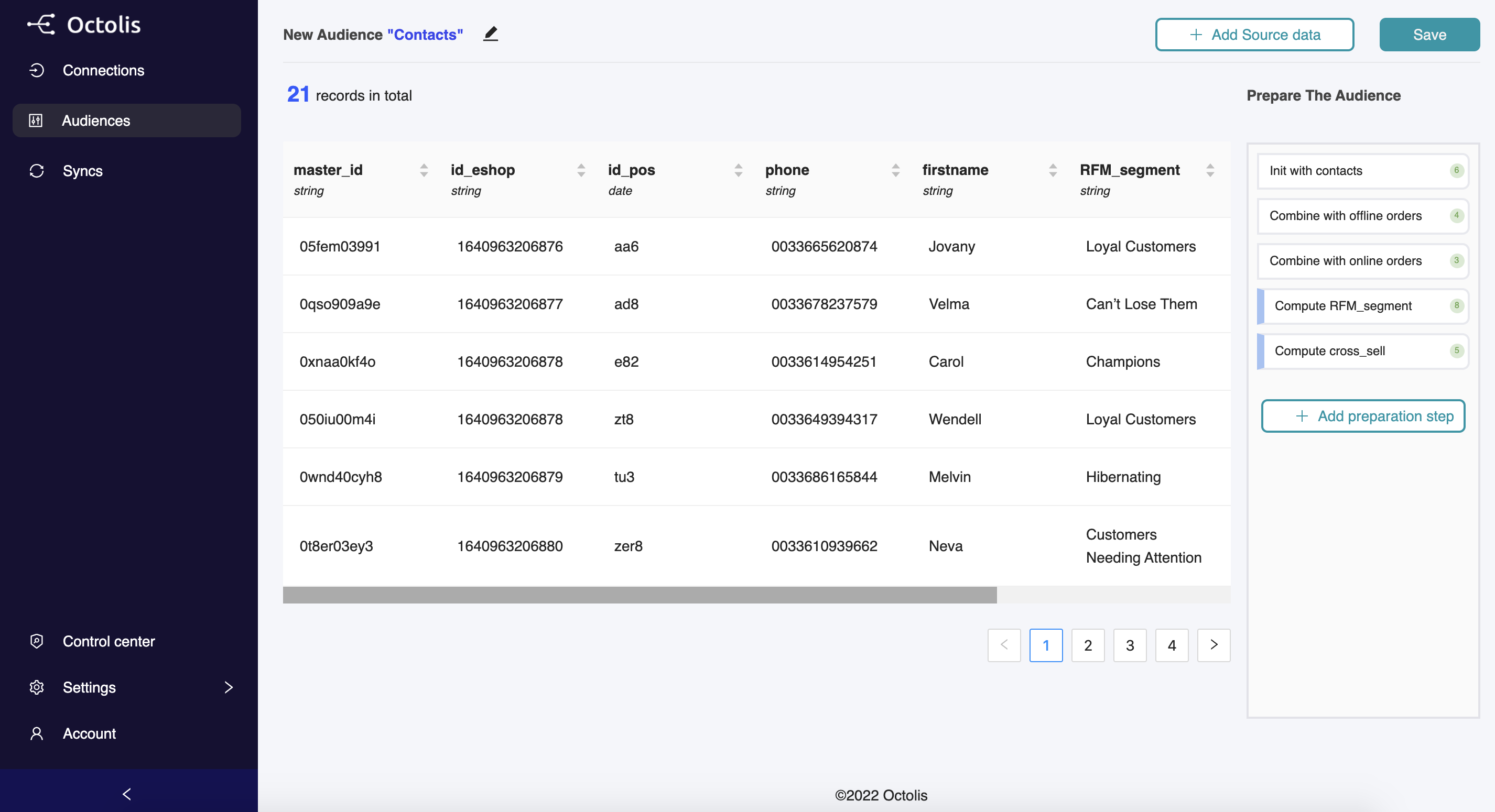Click the Add Source data button
This screenshot has width=1495, height=812.
coord(1255,34)
